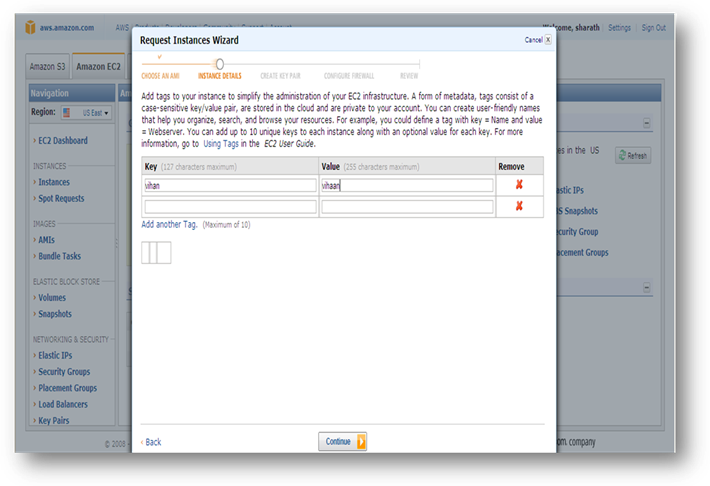The width and height of the screenshot is (710, 486).
Task: Open Spot Requests in navigation
Action: click(61, 198)
